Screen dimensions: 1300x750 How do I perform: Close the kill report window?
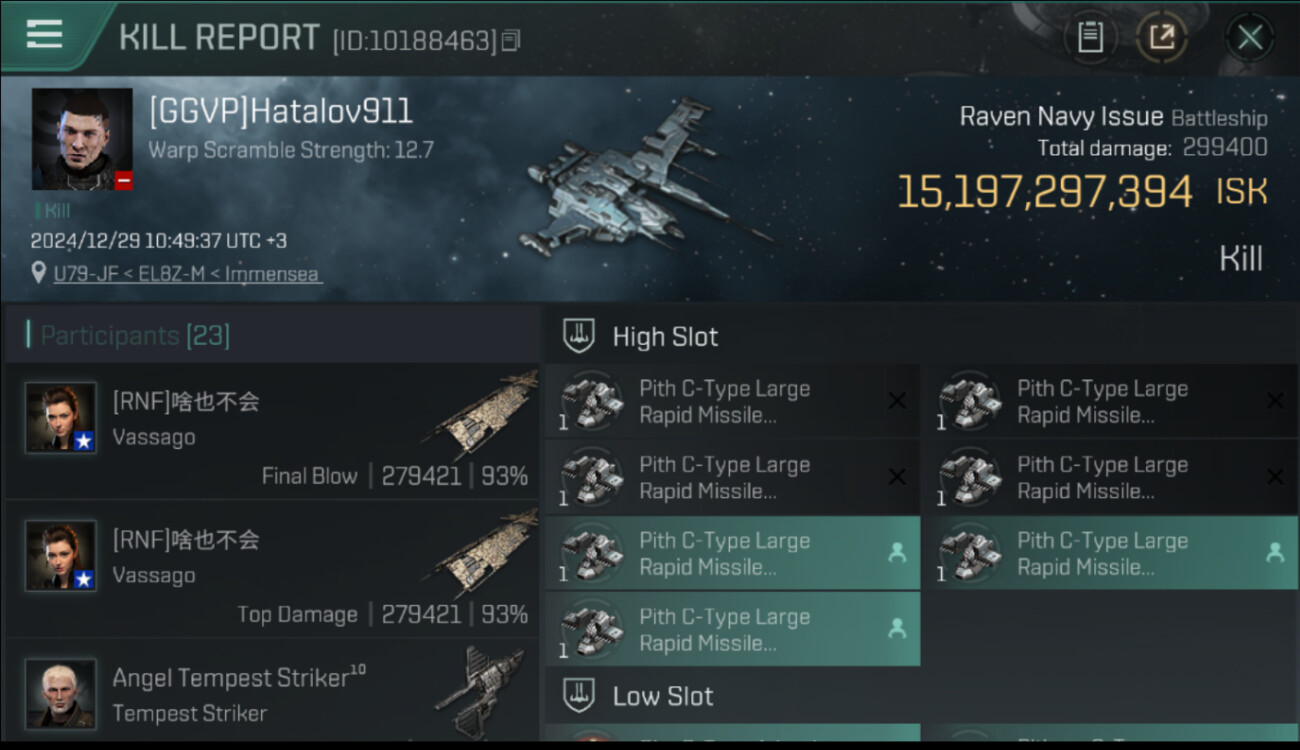coord(1249,38)
